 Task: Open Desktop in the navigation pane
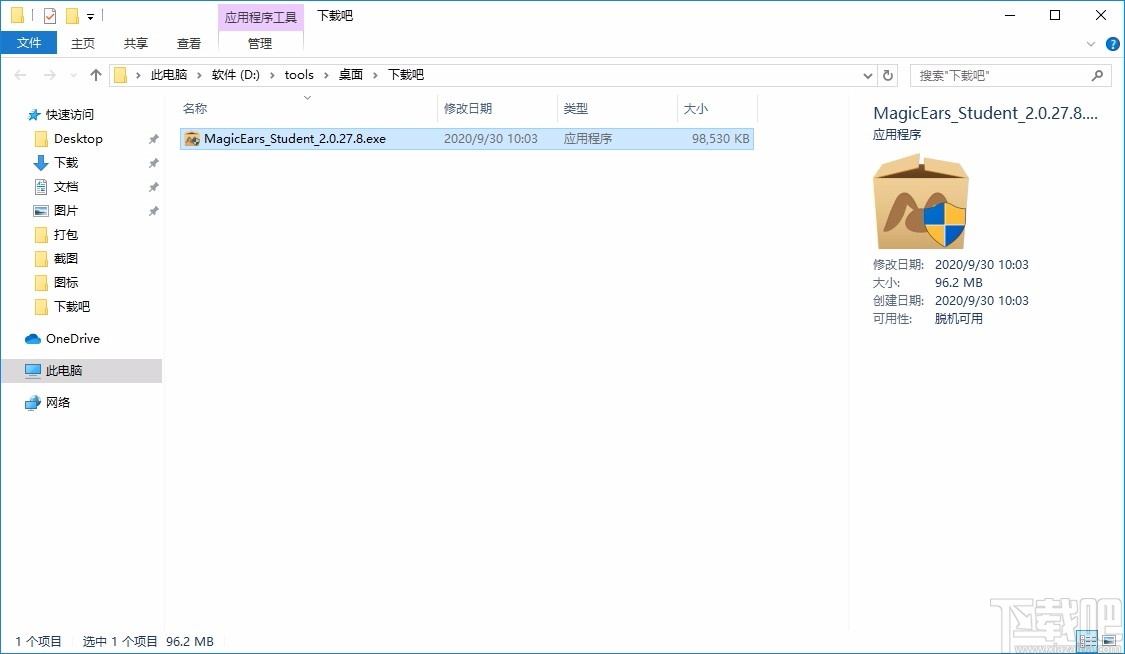78,138
